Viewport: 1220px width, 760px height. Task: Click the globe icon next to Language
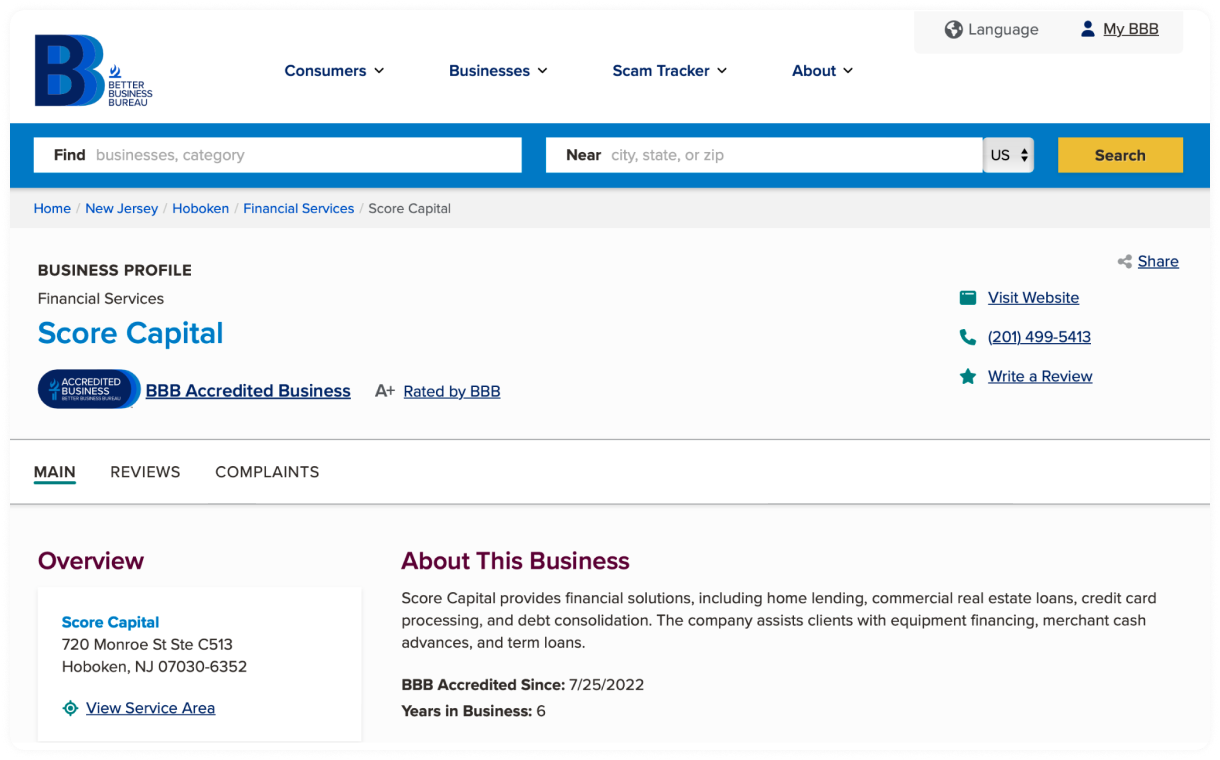coord(953,30)
